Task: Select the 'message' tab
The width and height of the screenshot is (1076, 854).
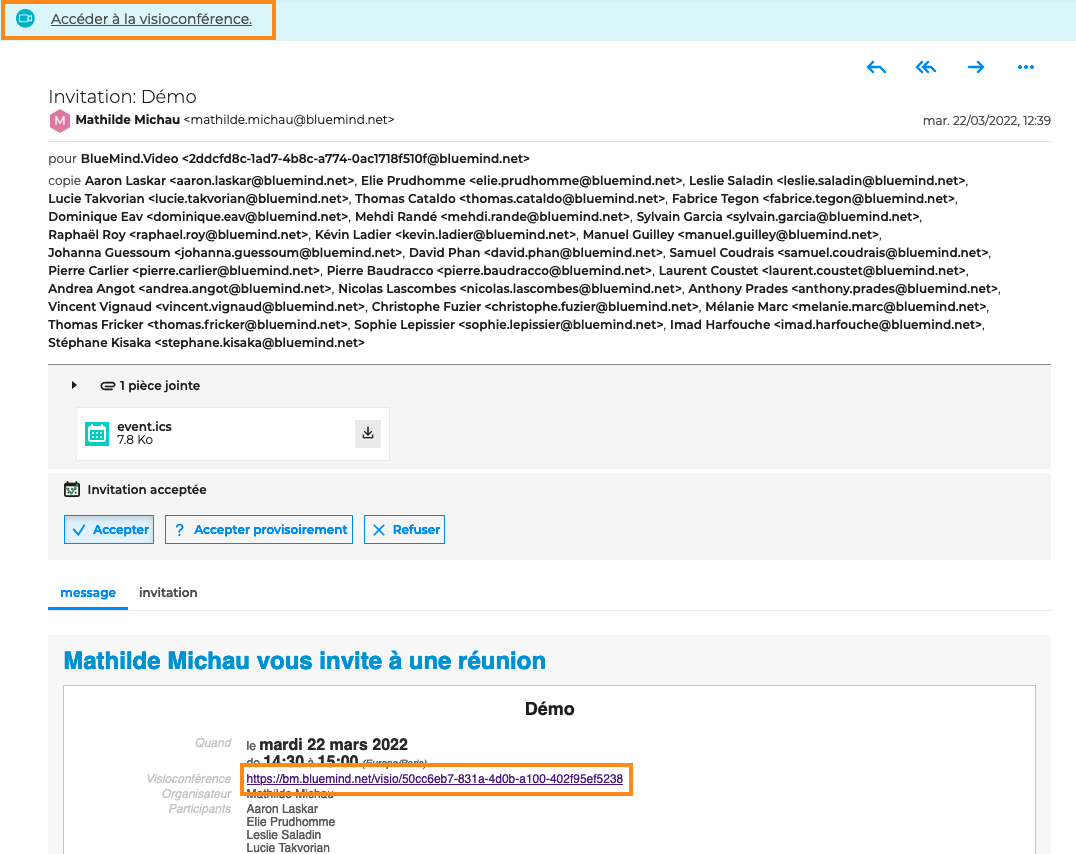Action: (88, 592)
